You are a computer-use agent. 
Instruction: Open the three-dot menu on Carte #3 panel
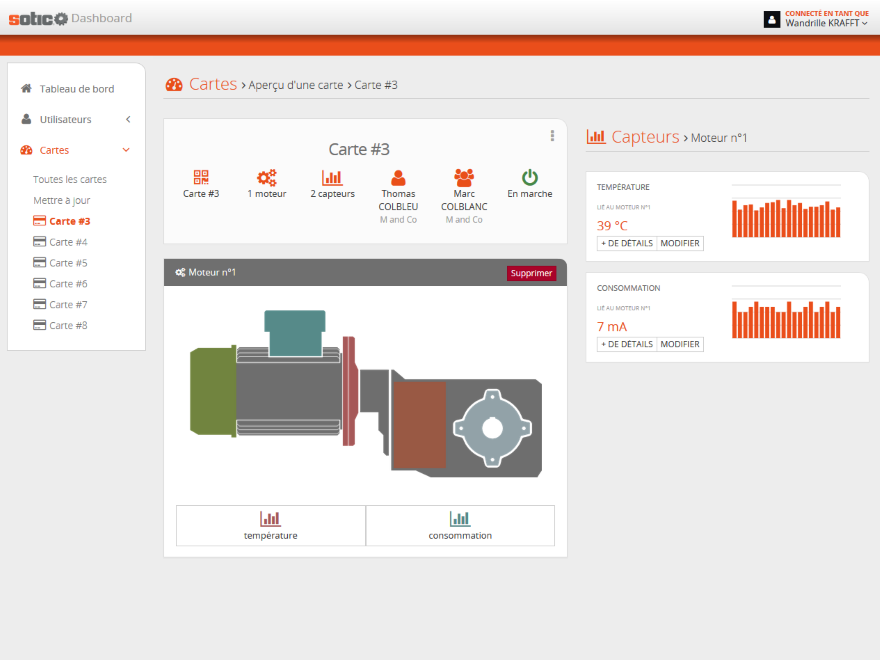click(x=552, y=136)
